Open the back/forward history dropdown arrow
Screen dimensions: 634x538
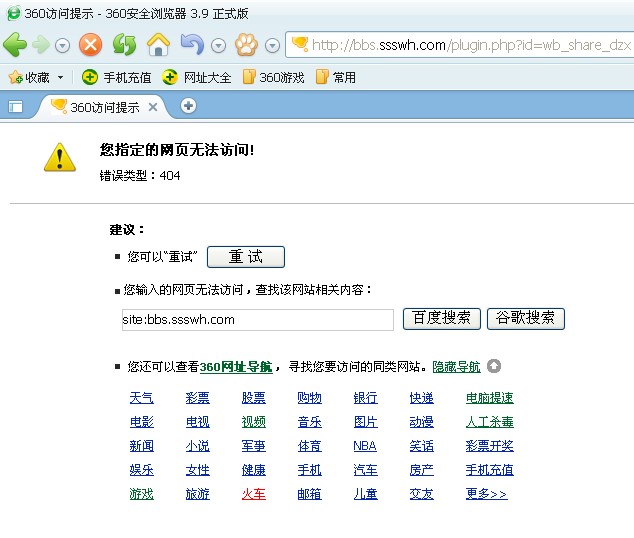click(62, 46)
